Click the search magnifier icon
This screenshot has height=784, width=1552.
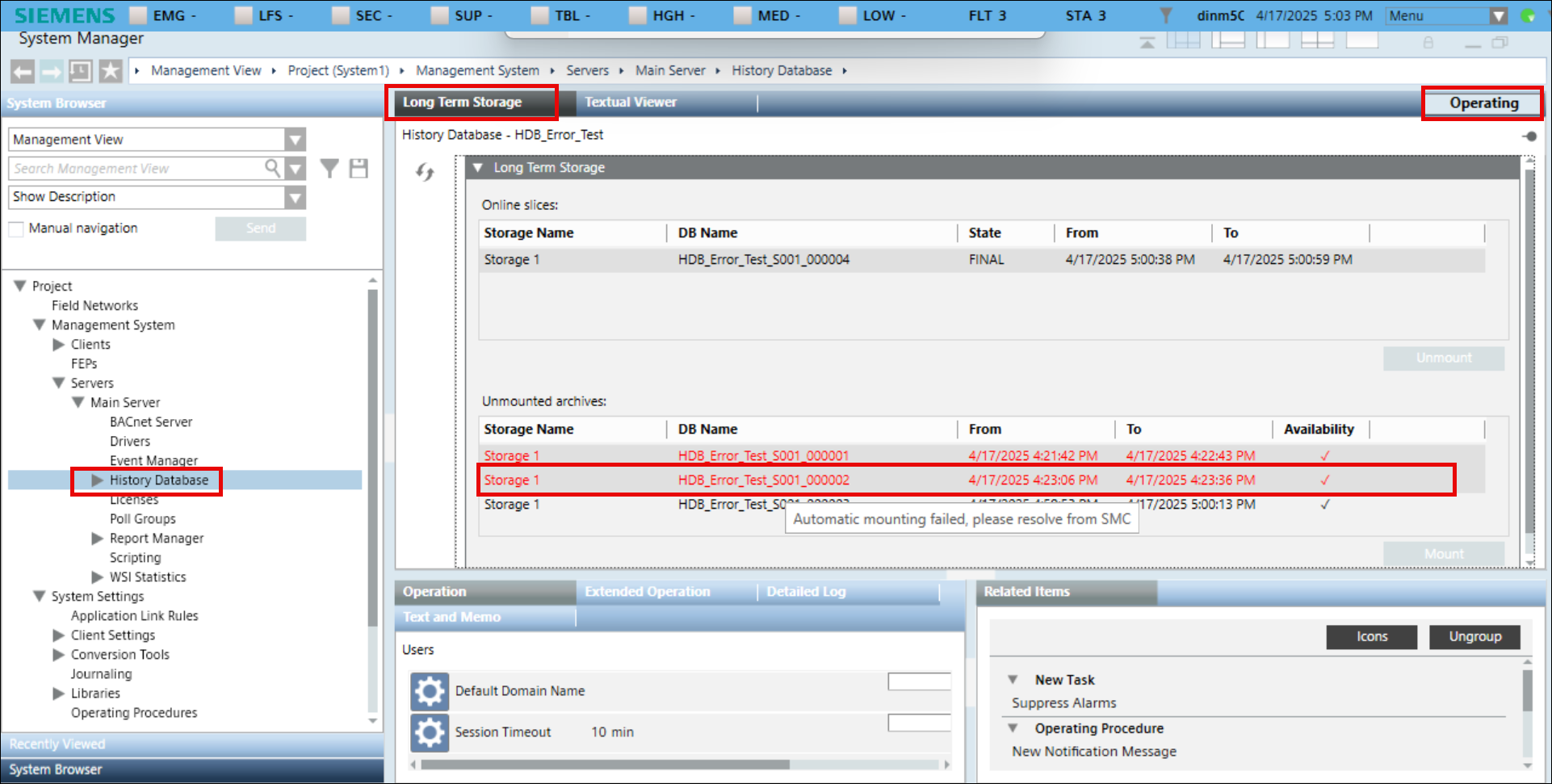273,168
